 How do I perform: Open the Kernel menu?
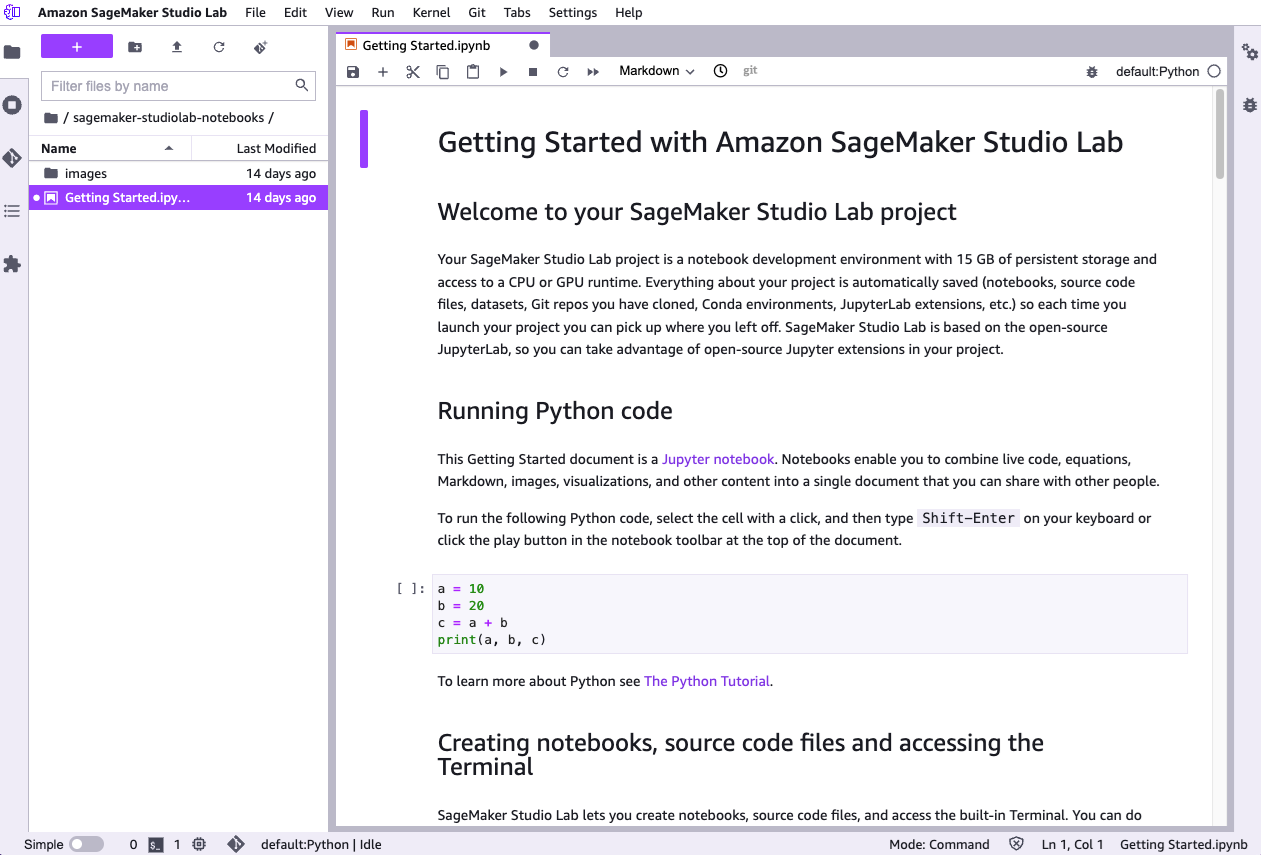[431, 13]
